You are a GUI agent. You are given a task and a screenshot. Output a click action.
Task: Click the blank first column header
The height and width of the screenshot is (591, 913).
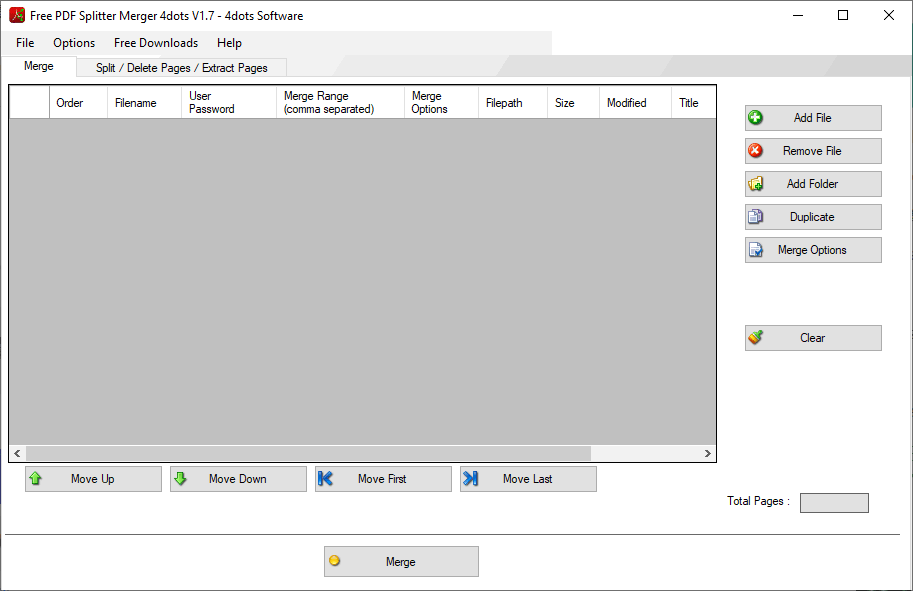tap(29, 102)
